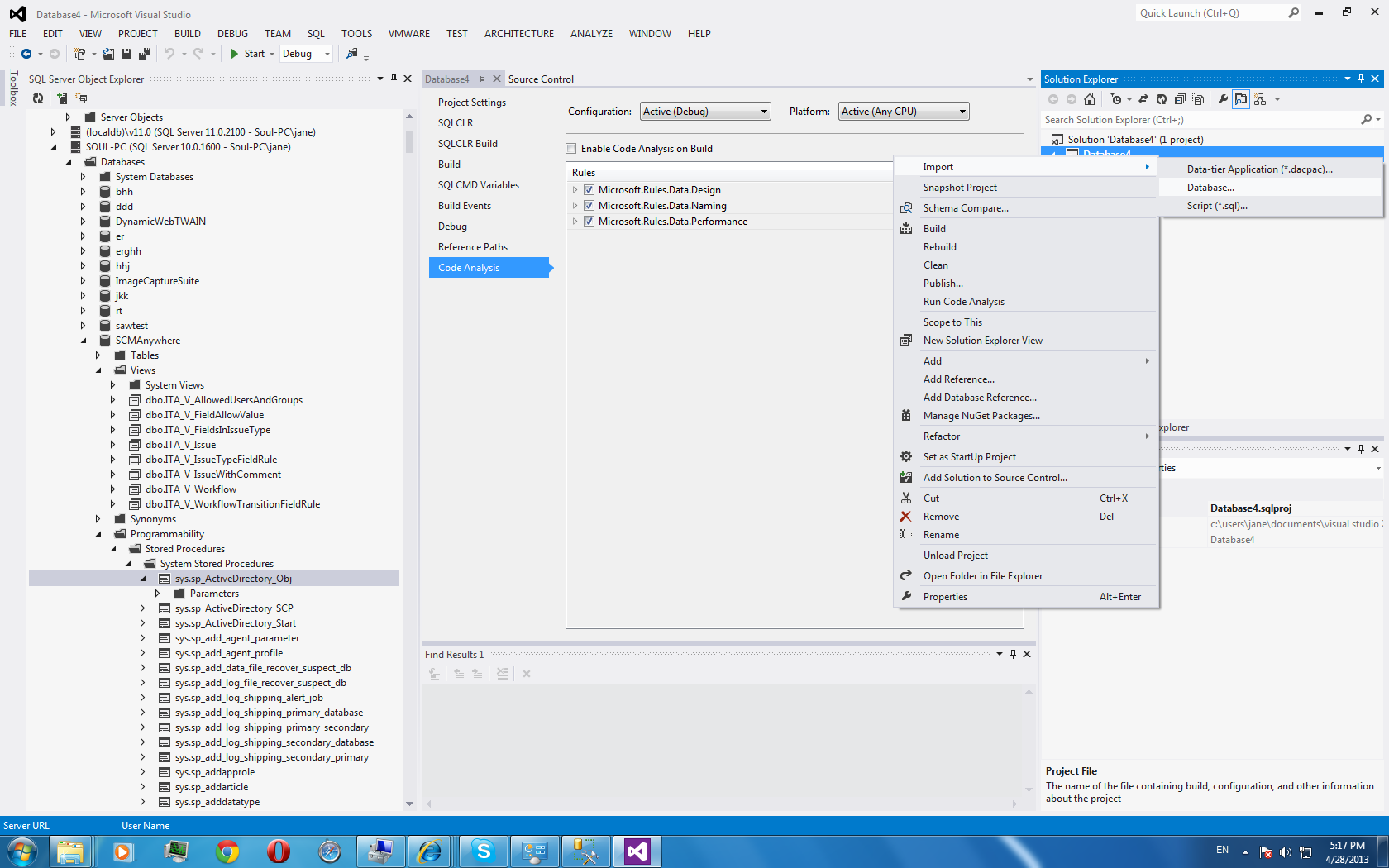This screenshot has width=1389, height=868.
Task: Expand the Microsoft.Rules.Data.Naming rule node
Action: [575, 206]
